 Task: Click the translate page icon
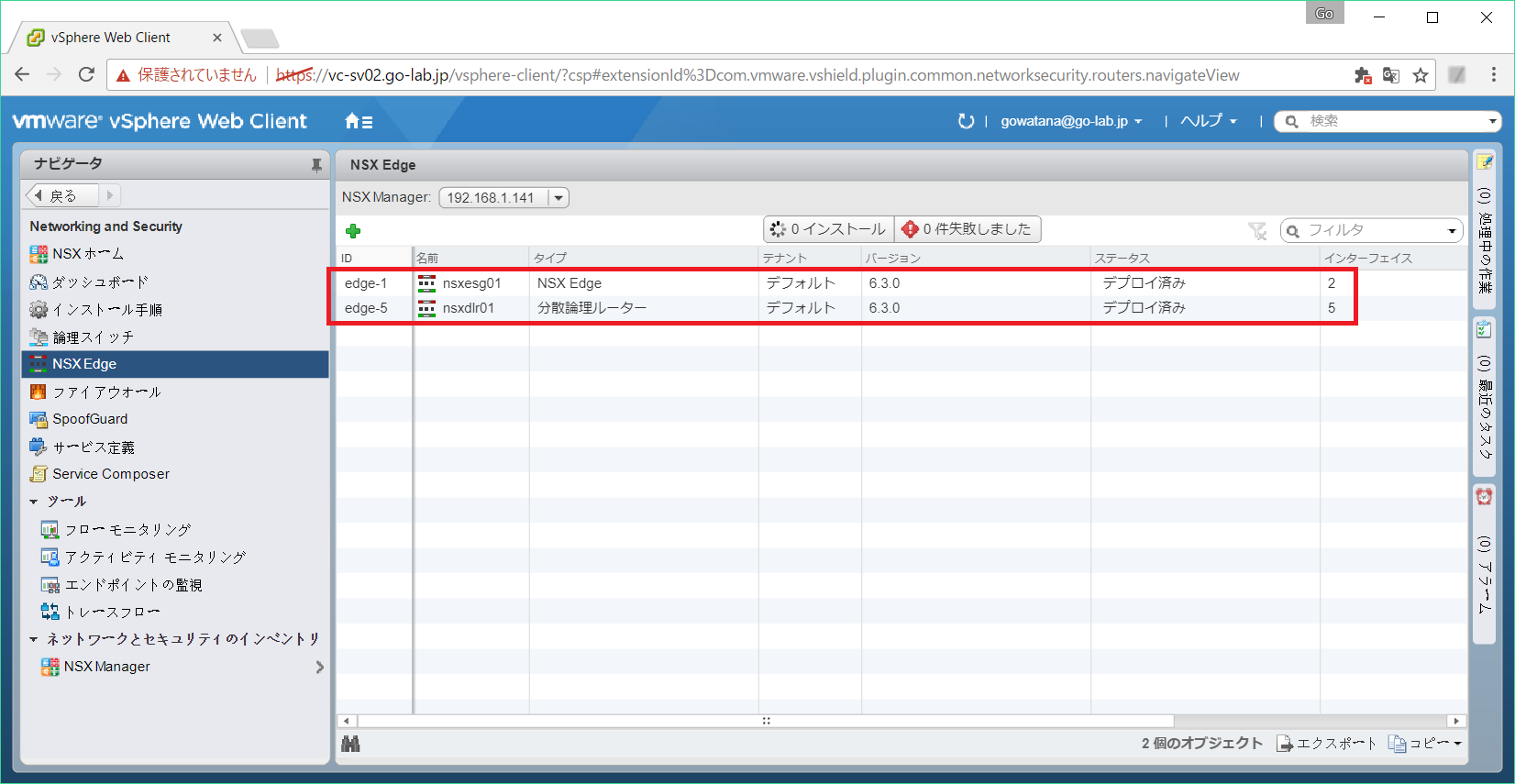(x=1391, y=75)
